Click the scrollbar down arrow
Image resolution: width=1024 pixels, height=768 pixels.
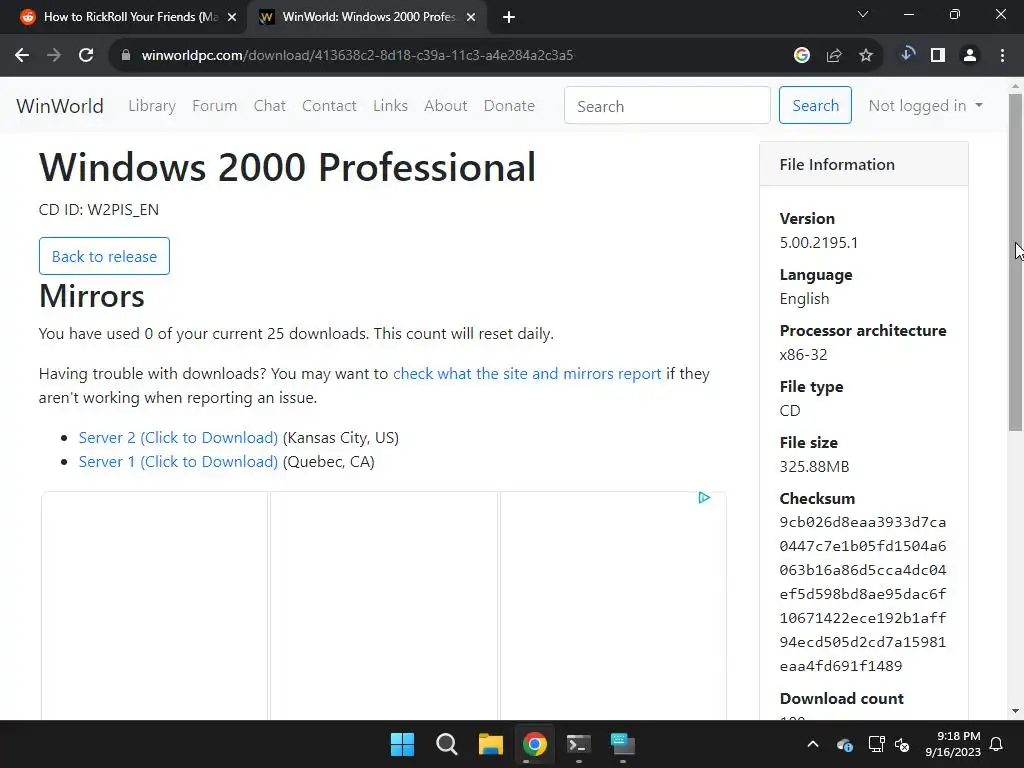[1015, 711]
